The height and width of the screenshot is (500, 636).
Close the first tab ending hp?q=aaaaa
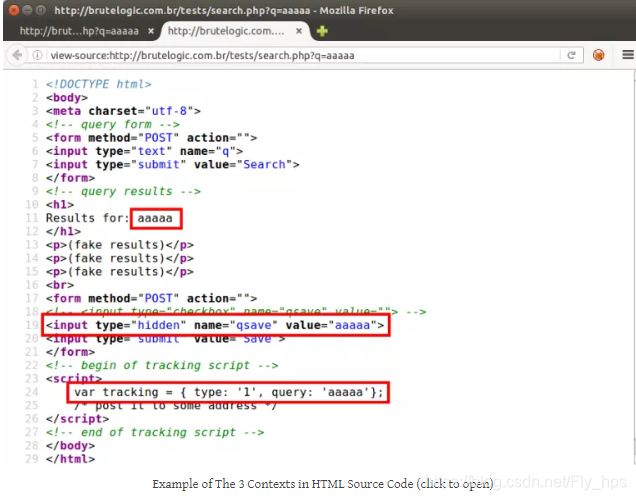pos(150,31)
